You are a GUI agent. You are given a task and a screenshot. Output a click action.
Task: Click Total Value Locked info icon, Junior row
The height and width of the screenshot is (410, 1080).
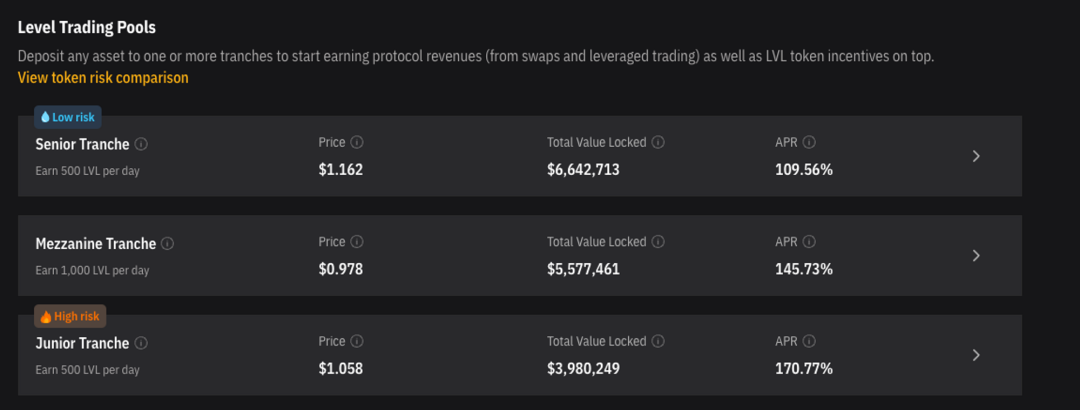pyautogui.click(x=658, y=342)
